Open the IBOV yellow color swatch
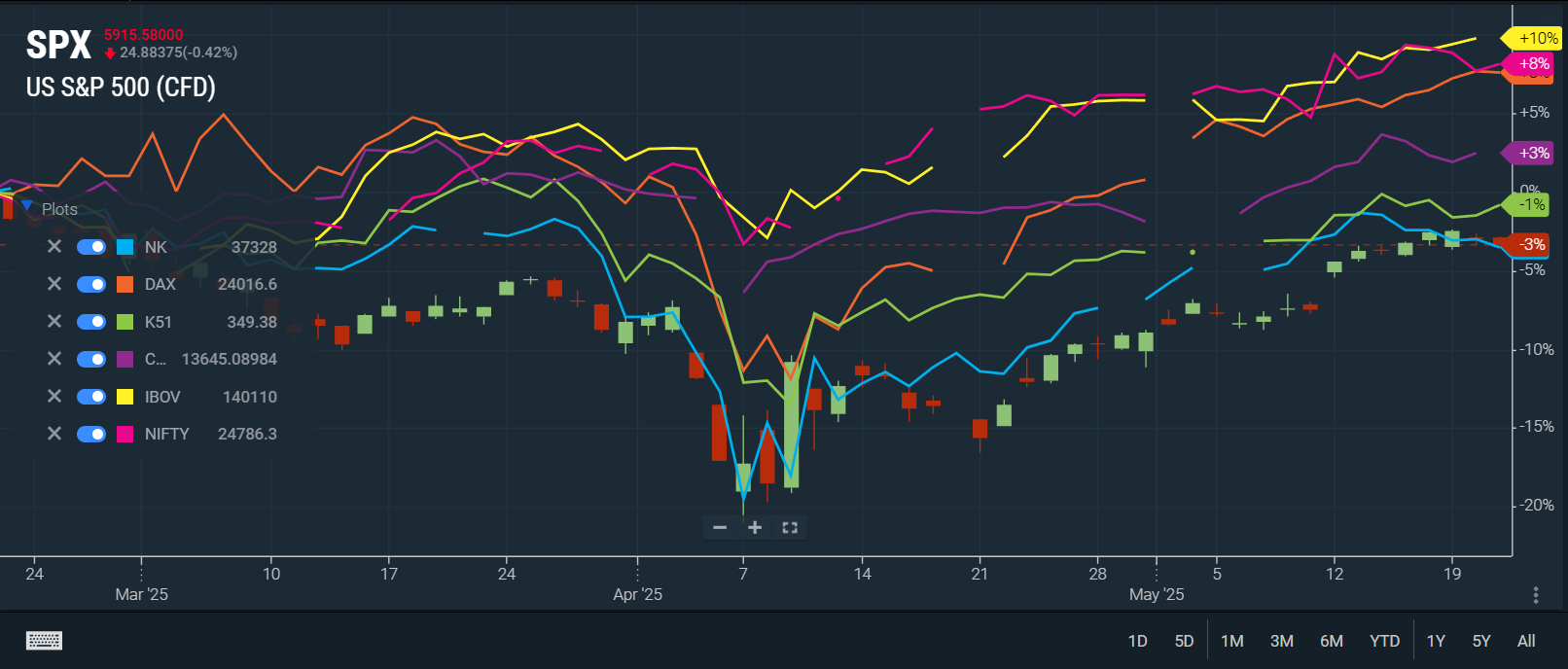Screen dimensions: 1568x669 tap(125, 397)
